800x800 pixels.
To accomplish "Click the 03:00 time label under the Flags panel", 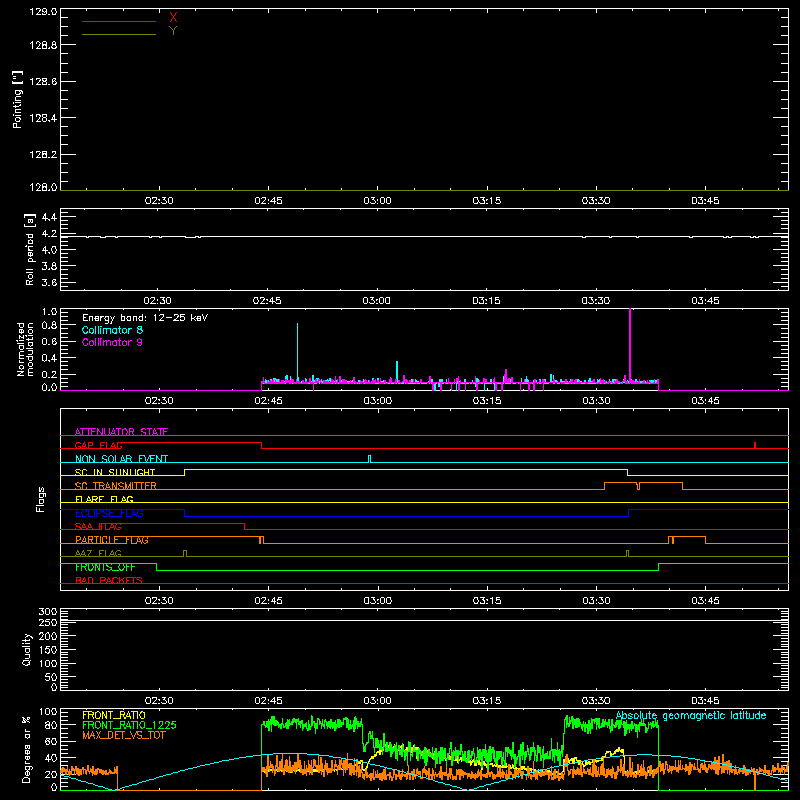I will click(x=378, y=601).
